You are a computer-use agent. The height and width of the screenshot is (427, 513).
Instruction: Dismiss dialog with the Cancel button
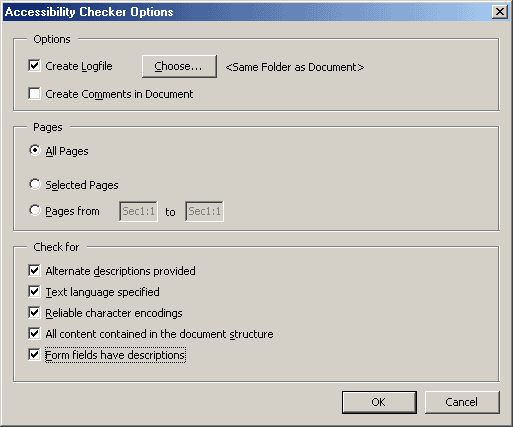pos(462,402)
